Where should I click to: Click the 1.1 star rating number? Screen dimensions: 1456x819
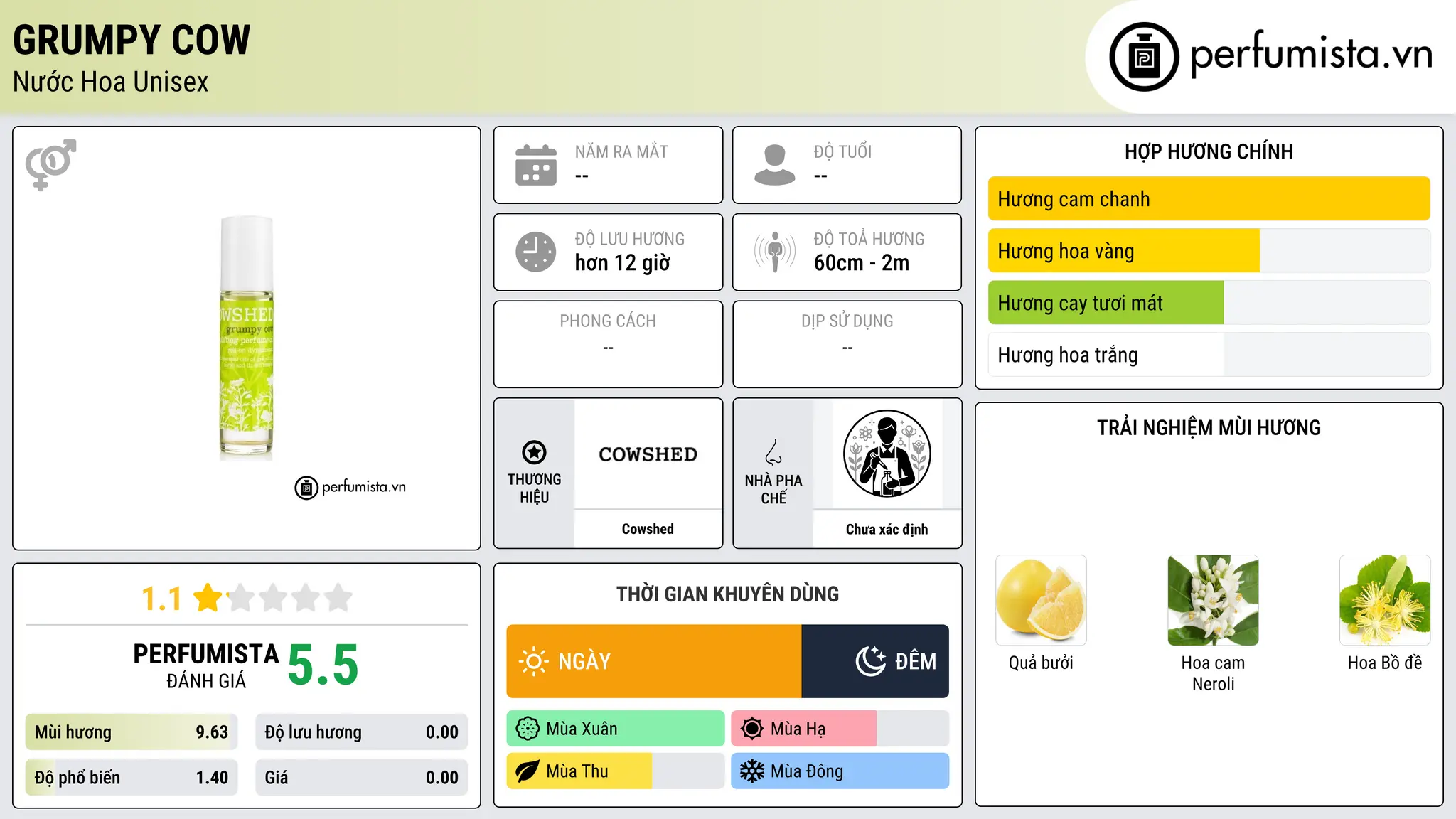coord(161,599)
